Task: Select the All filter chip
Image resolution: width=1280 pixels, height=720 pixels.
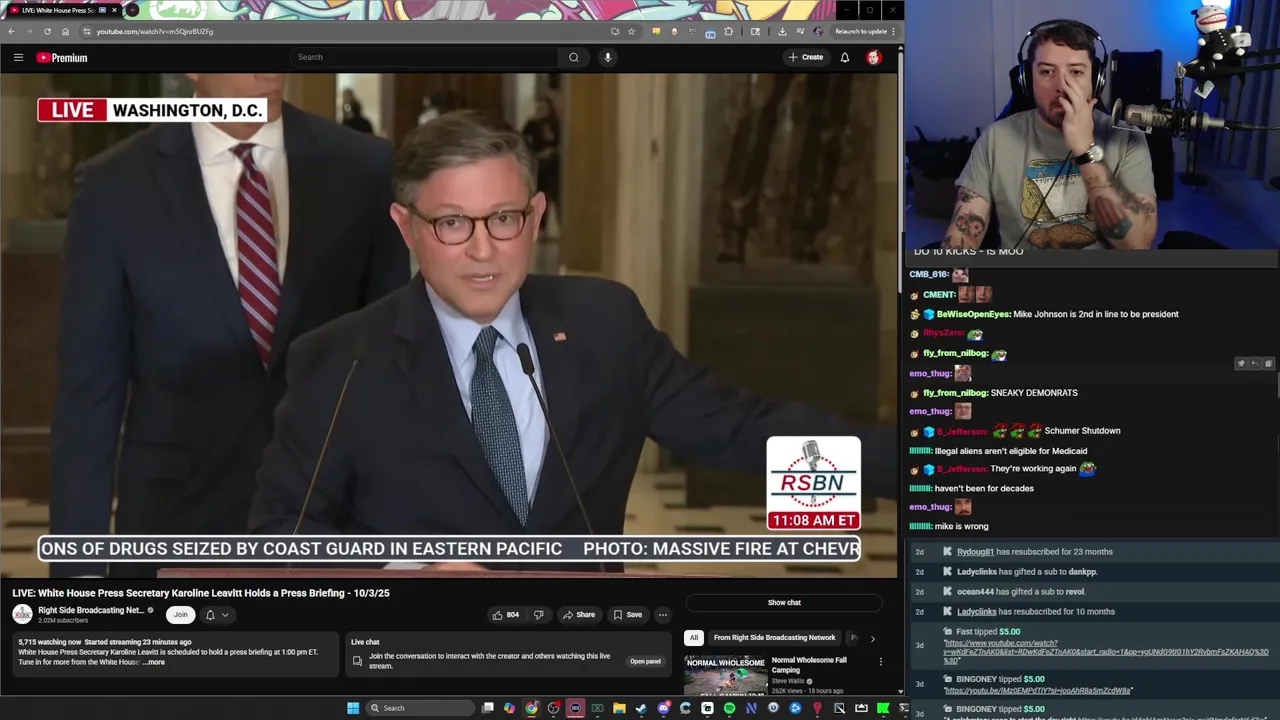Action: pos(693,638)
